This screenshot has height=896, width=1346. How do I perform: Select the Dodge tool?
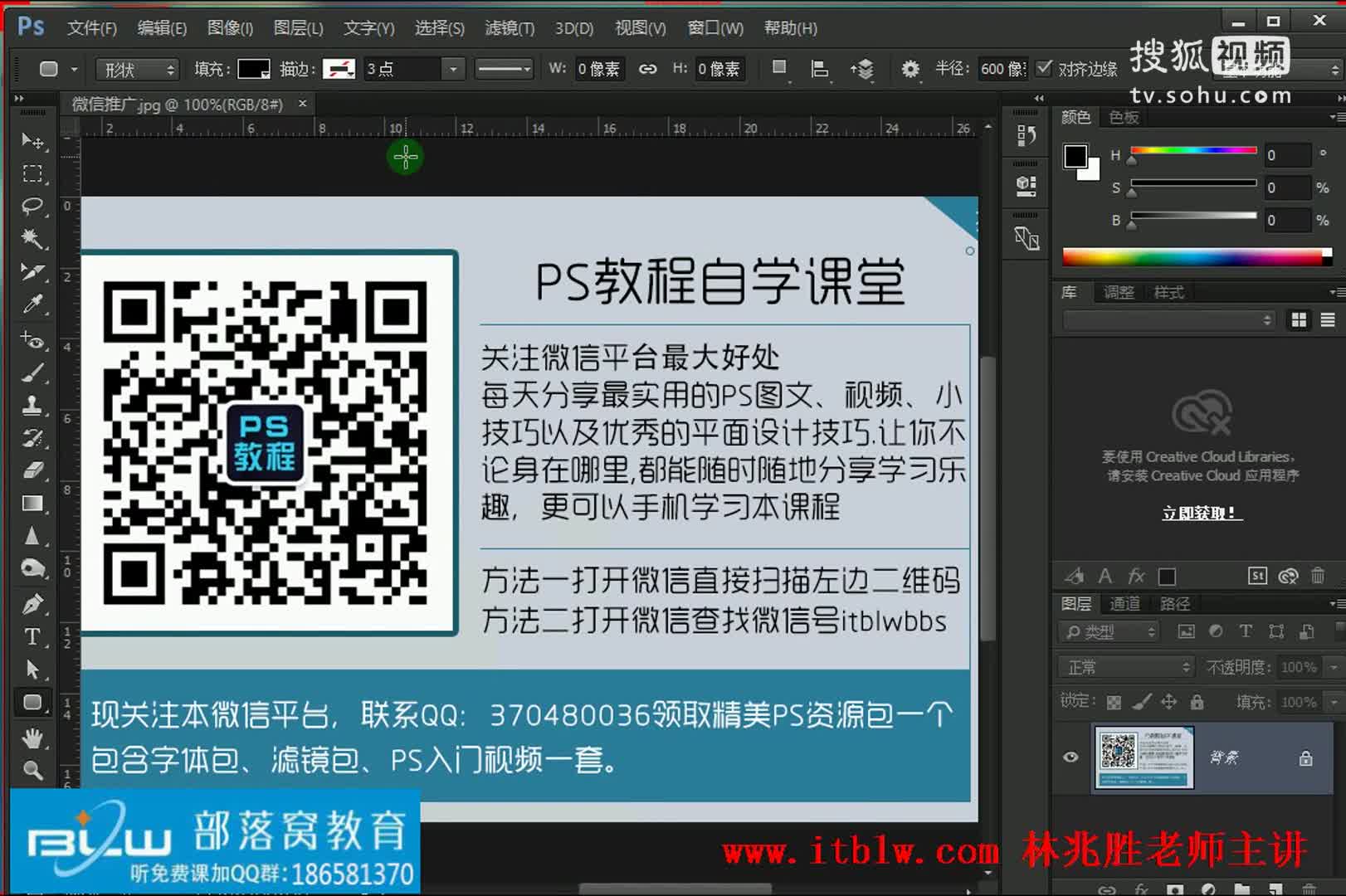click(x=33, y=568)
